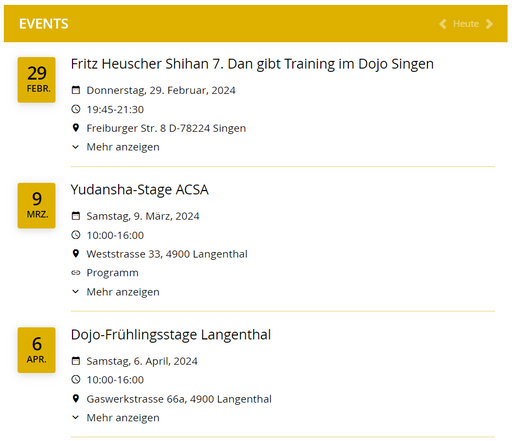Click clock icon in Dojo-Frühlingsstage event

click(76, 379)
